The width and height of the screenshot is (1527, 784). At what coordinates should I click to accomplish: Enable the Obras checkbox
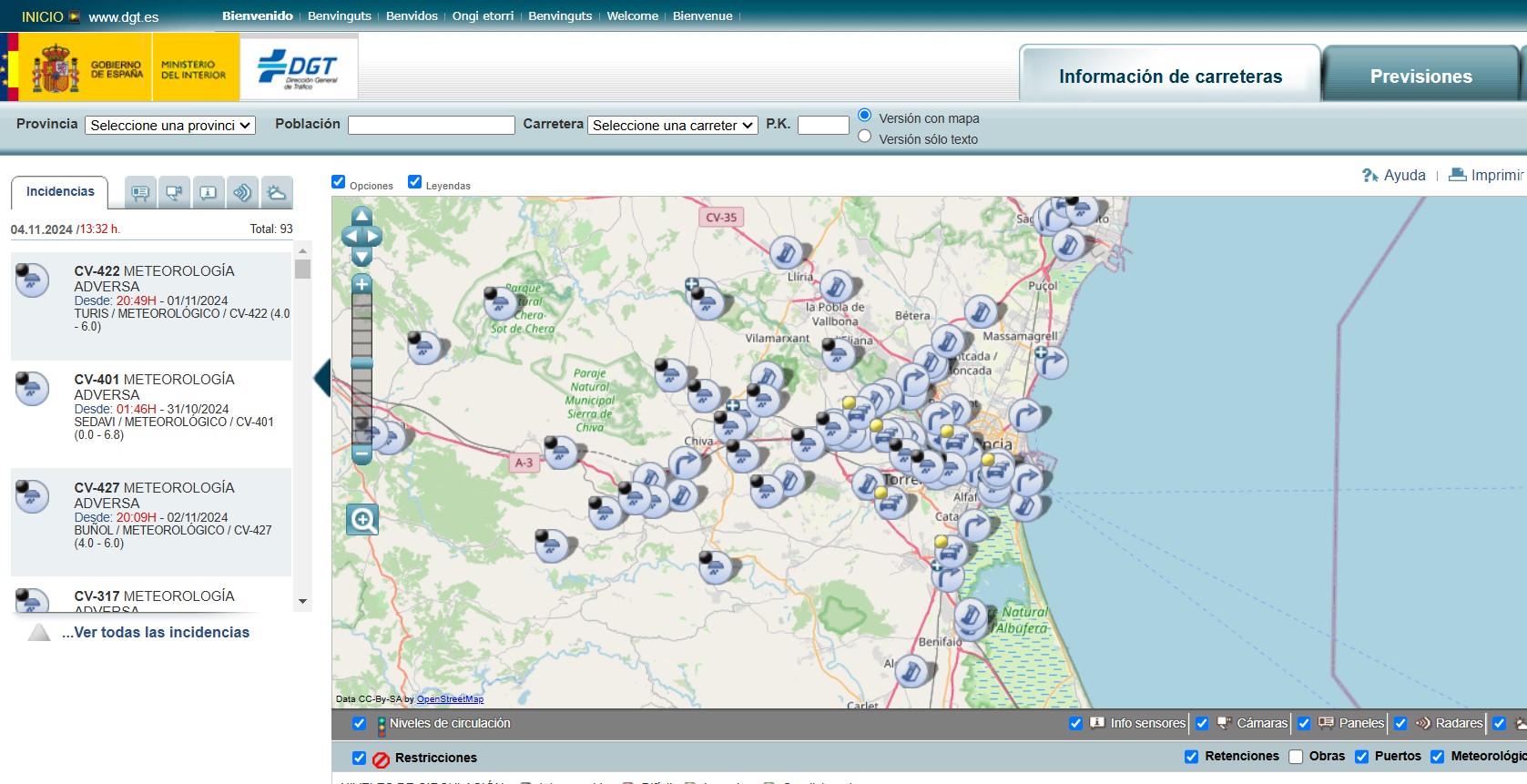(1296, 757)
